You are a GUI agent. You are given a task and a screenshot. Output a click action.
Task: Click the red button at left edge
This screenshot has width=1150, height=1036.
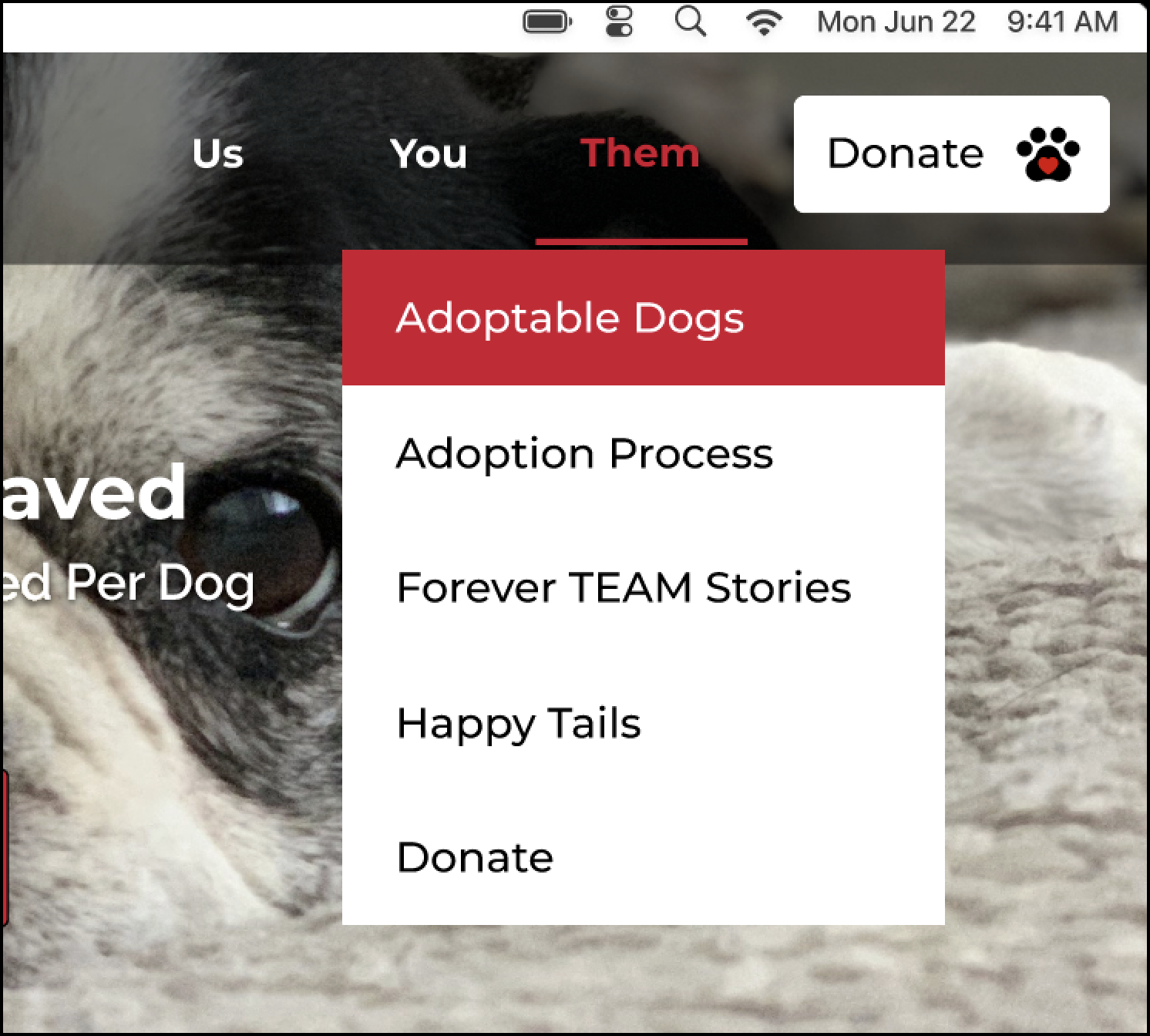(4, 847)
